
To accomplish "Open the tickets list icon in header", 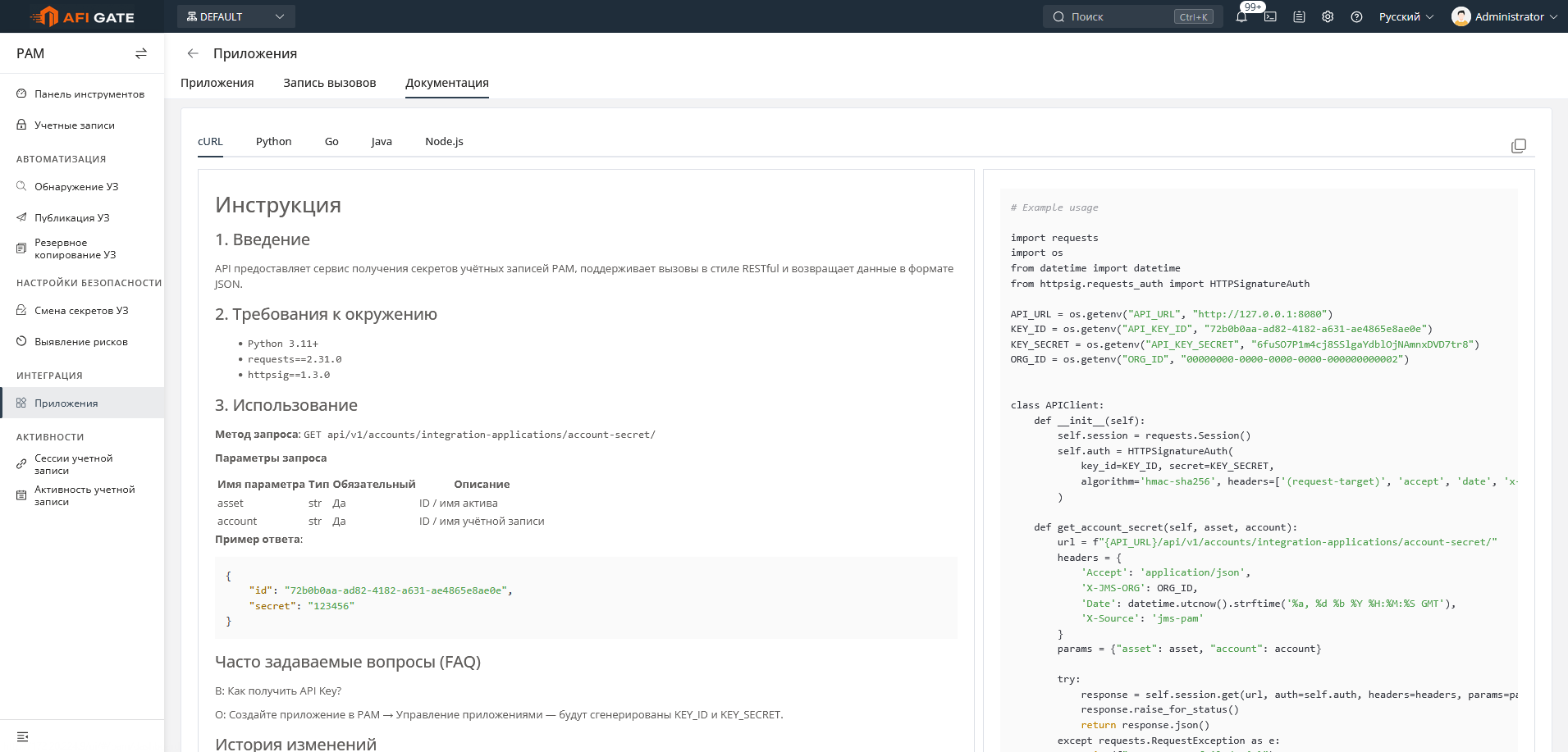I will [x=1299, y=16].
